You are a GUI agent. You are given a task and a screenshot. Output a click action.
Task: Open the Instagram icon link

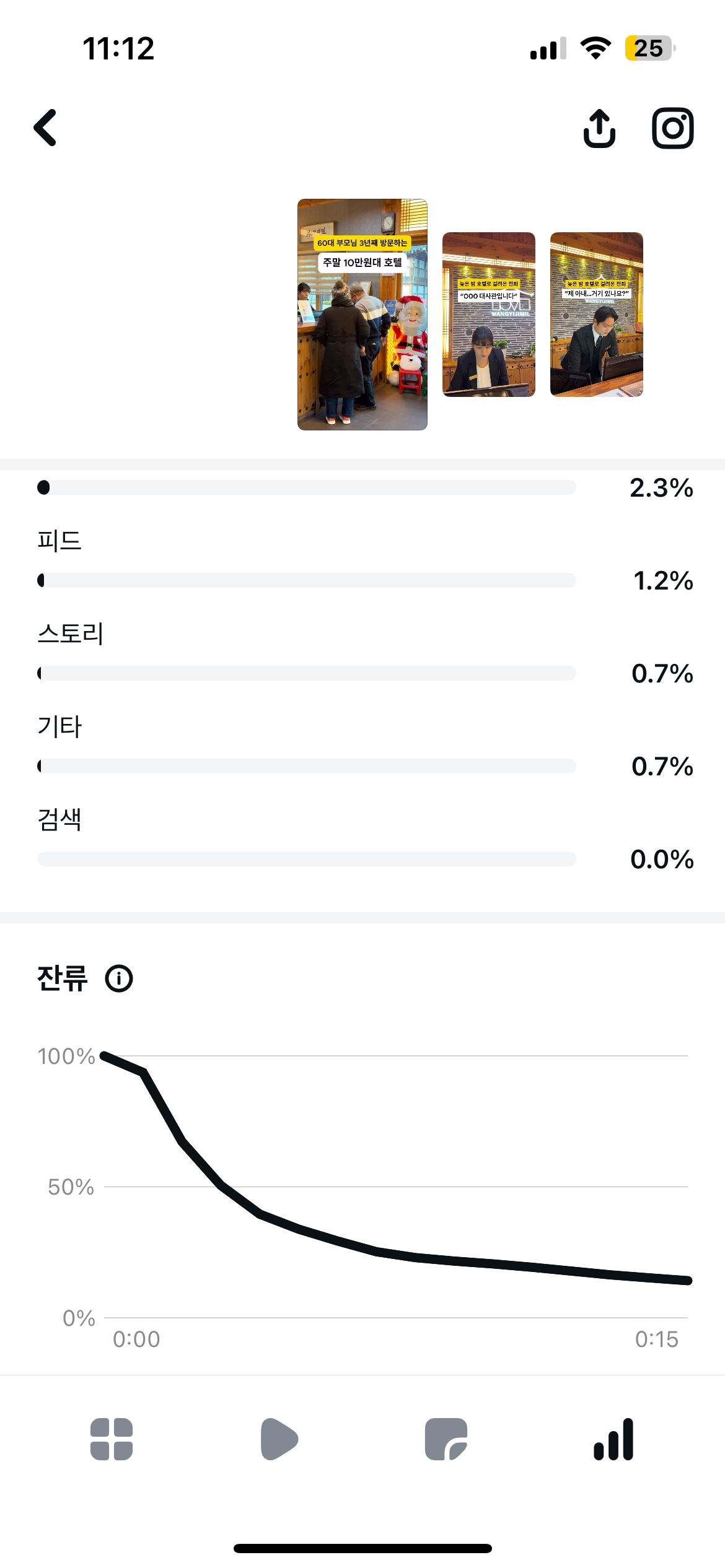(672, 129)
